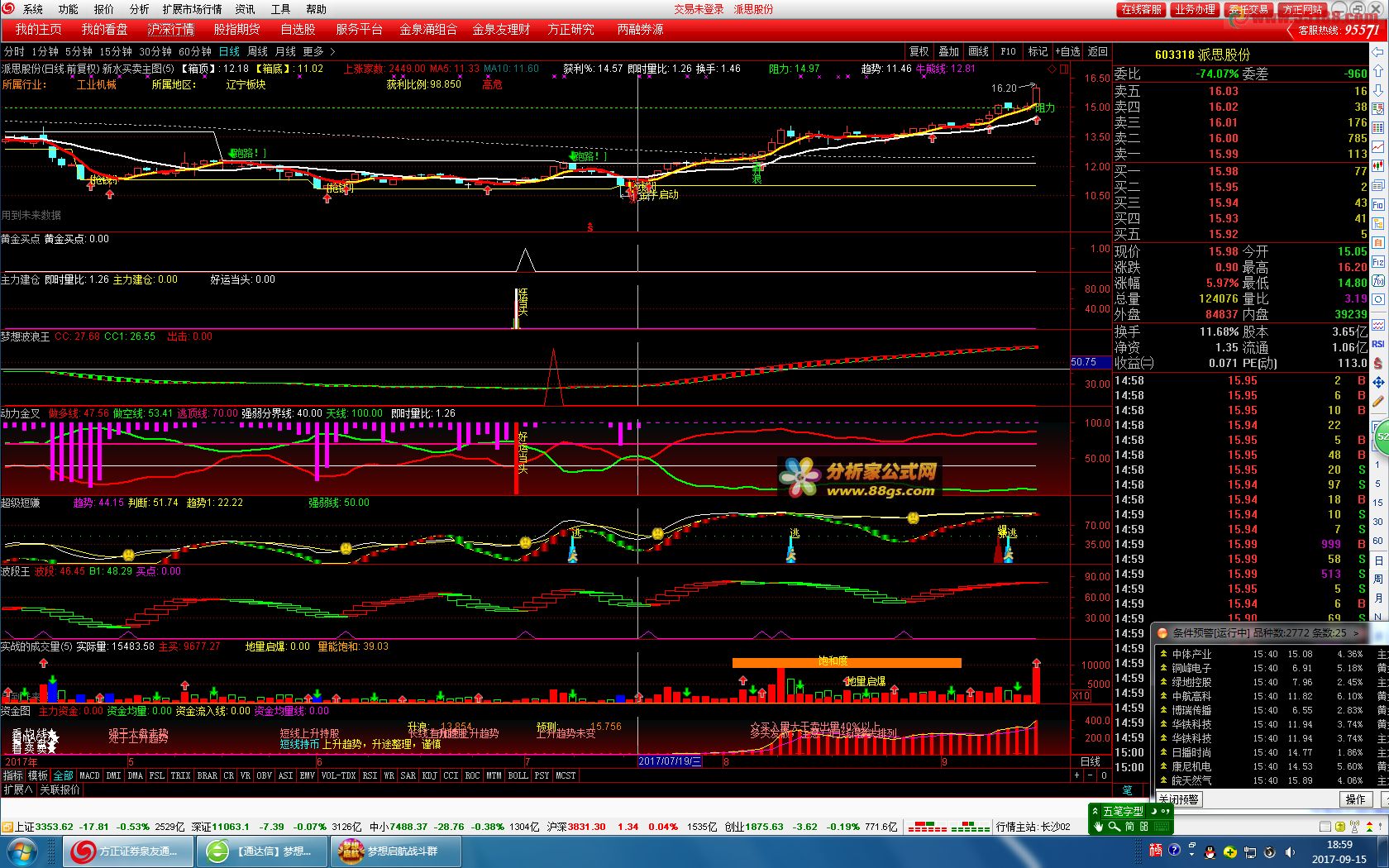Expand the 扩展∧ panel at bottom

(17, 789)
